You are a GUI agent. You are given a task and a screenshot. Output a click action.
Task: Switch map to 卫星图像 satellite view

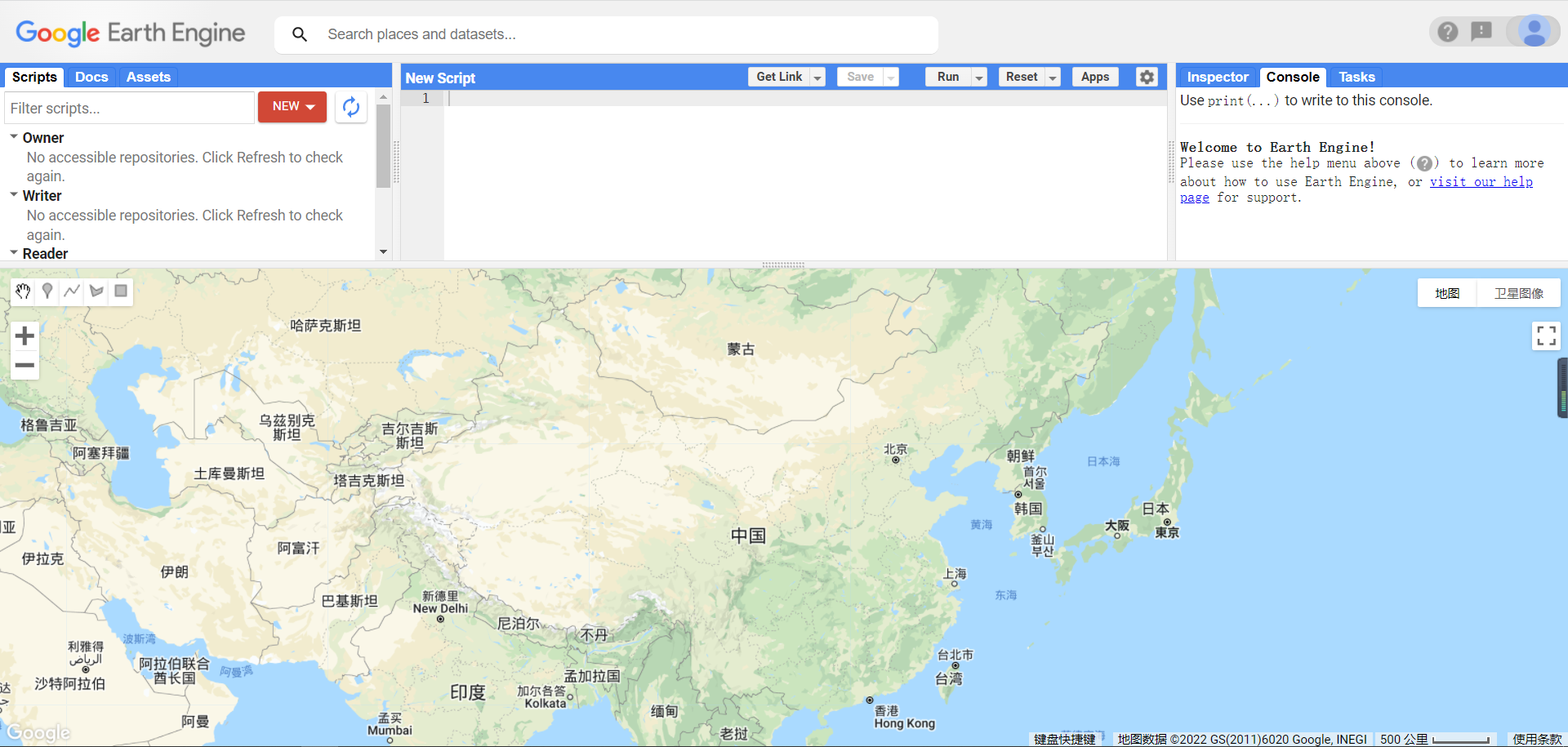(x=1518, y=292)
